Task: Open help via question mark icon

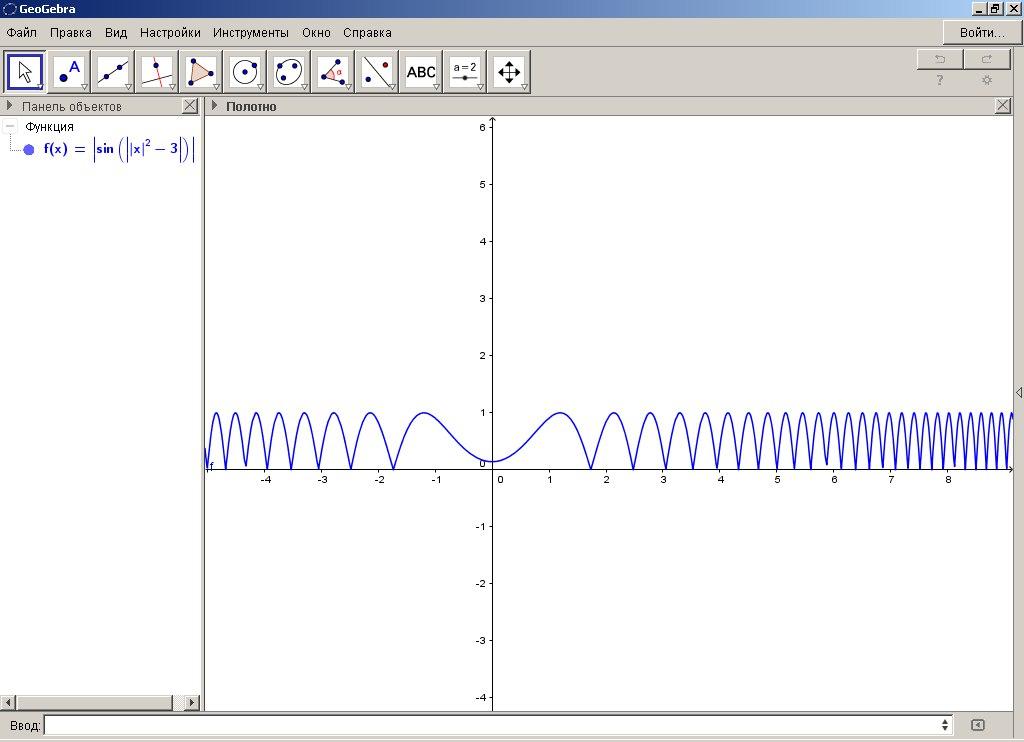Action: point(940,80)
